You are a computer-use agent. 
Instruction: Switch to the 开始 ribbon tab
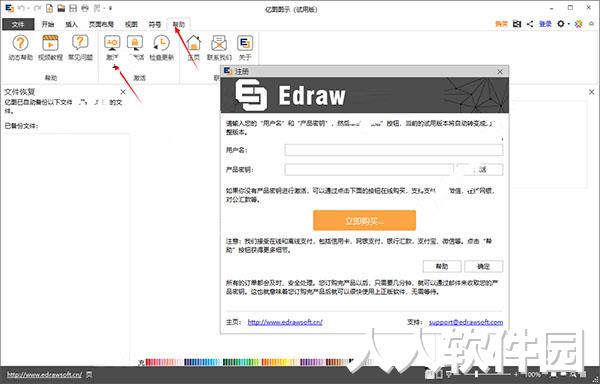click(48, 24)
